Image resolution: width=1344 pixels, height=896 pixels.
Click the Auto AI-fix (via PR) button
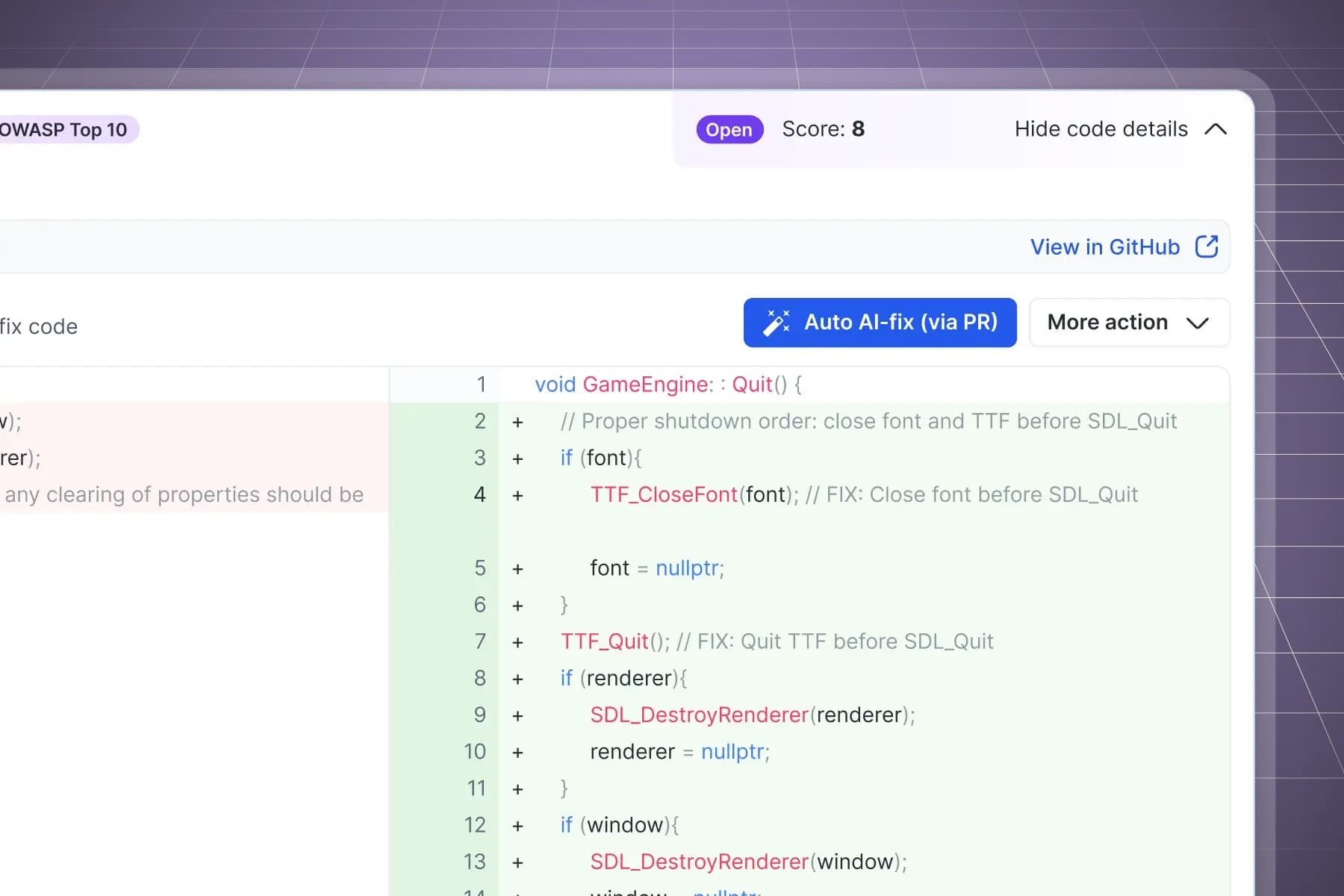[x=880, y=323]
